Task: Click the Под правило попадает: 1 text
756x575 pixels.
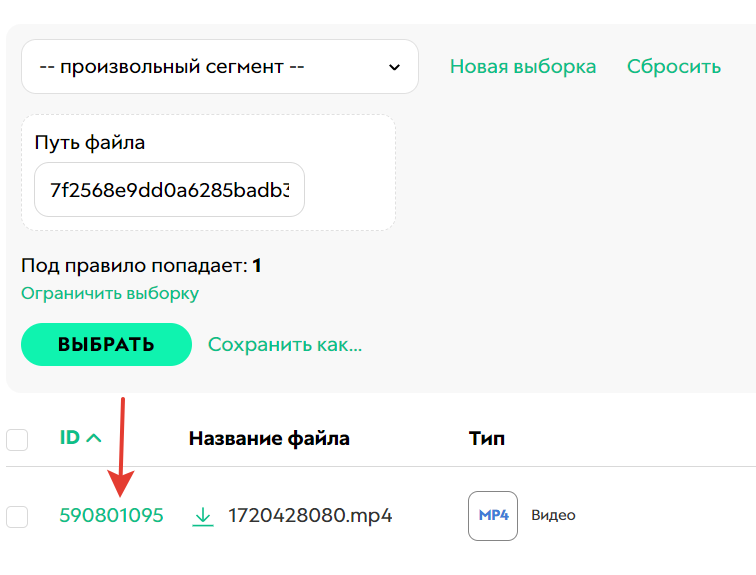Action: pyautogui.click(x=141, y=266)
